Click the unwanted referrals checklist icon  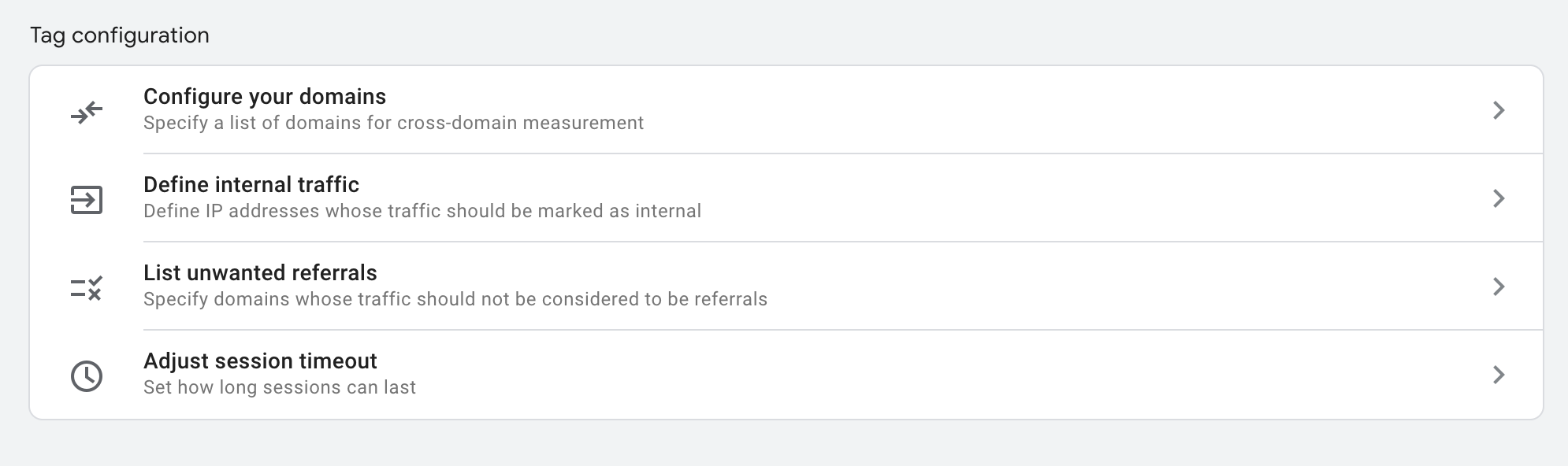click(87, 288)
